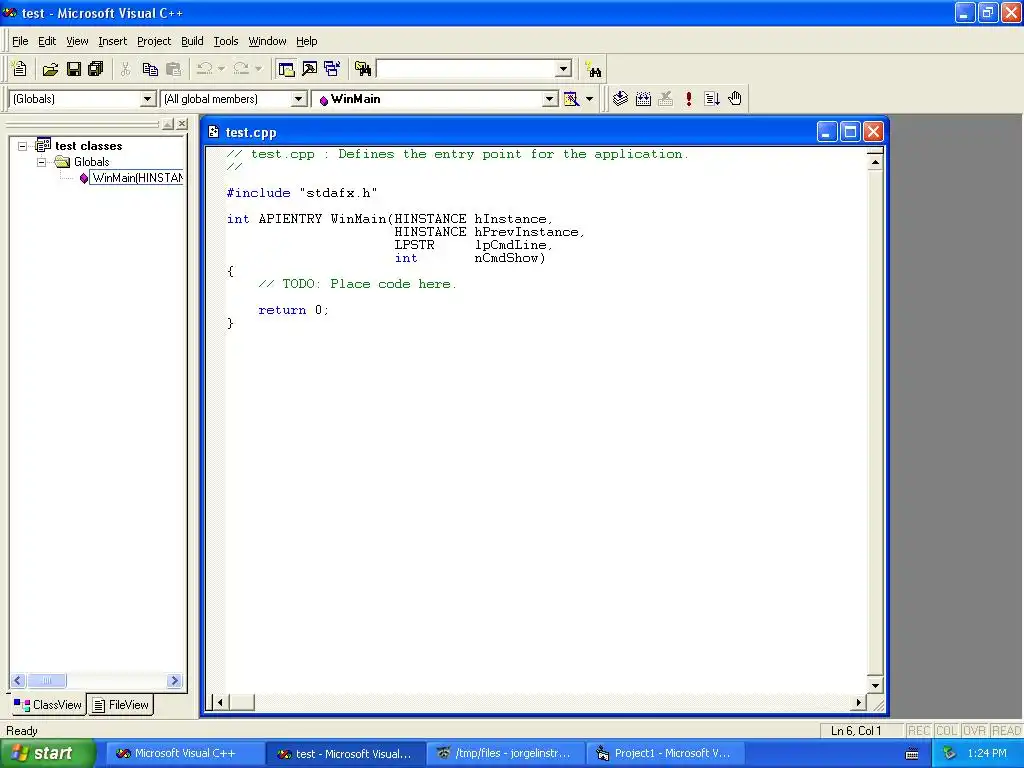
Task: Open the (All global members) filter dropdown
Action: click(x=298, y=99)
